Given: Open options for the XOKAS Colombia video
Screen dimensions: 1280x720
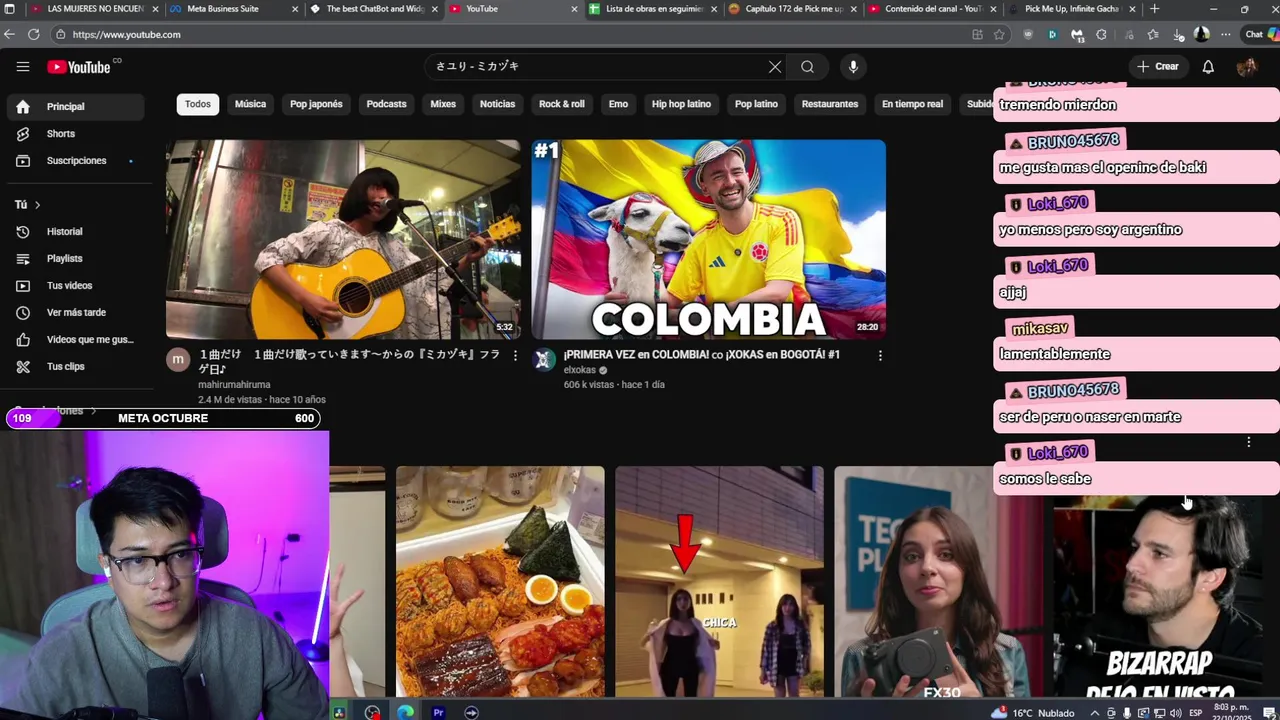Looking at the screenshot, I should pos(880,355).
